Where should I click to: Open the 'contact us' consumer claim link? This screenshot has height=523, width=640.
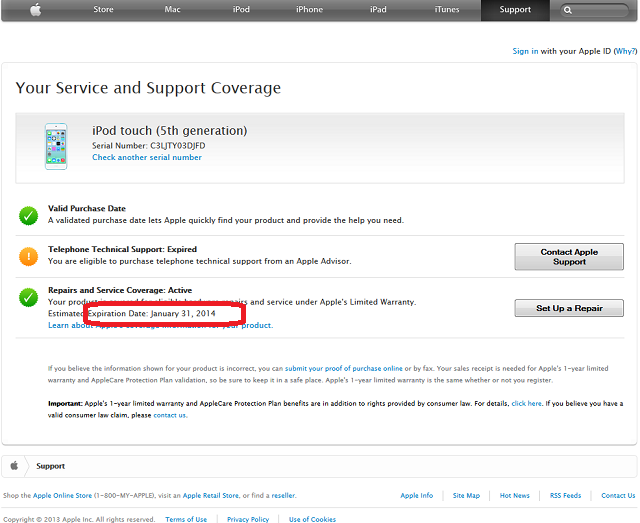(170, 415)
